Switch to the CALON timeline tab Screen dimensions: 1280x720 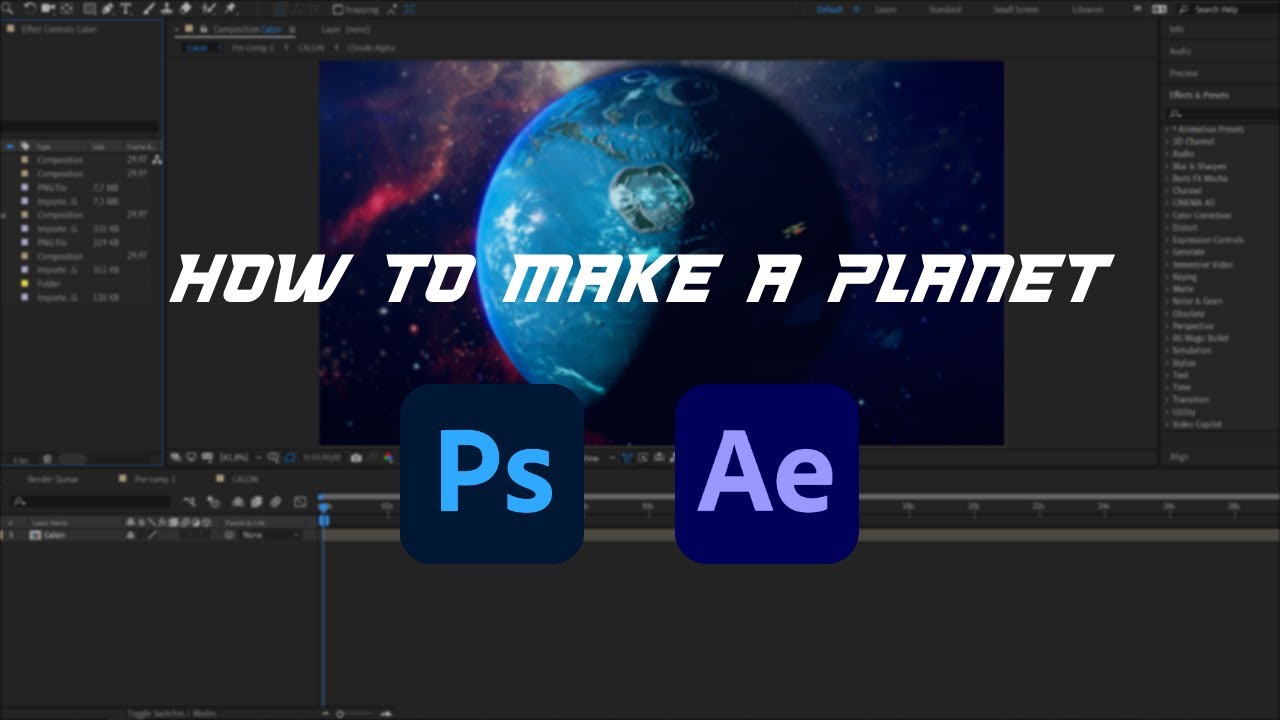[x=244, y=479]
